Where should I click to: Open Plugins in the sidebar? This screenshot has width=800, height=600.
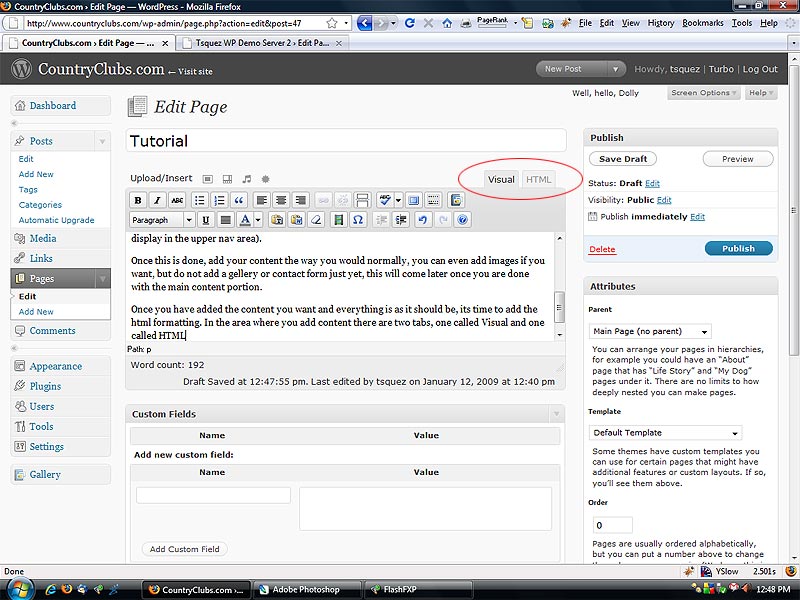click(x=45, y=386)
